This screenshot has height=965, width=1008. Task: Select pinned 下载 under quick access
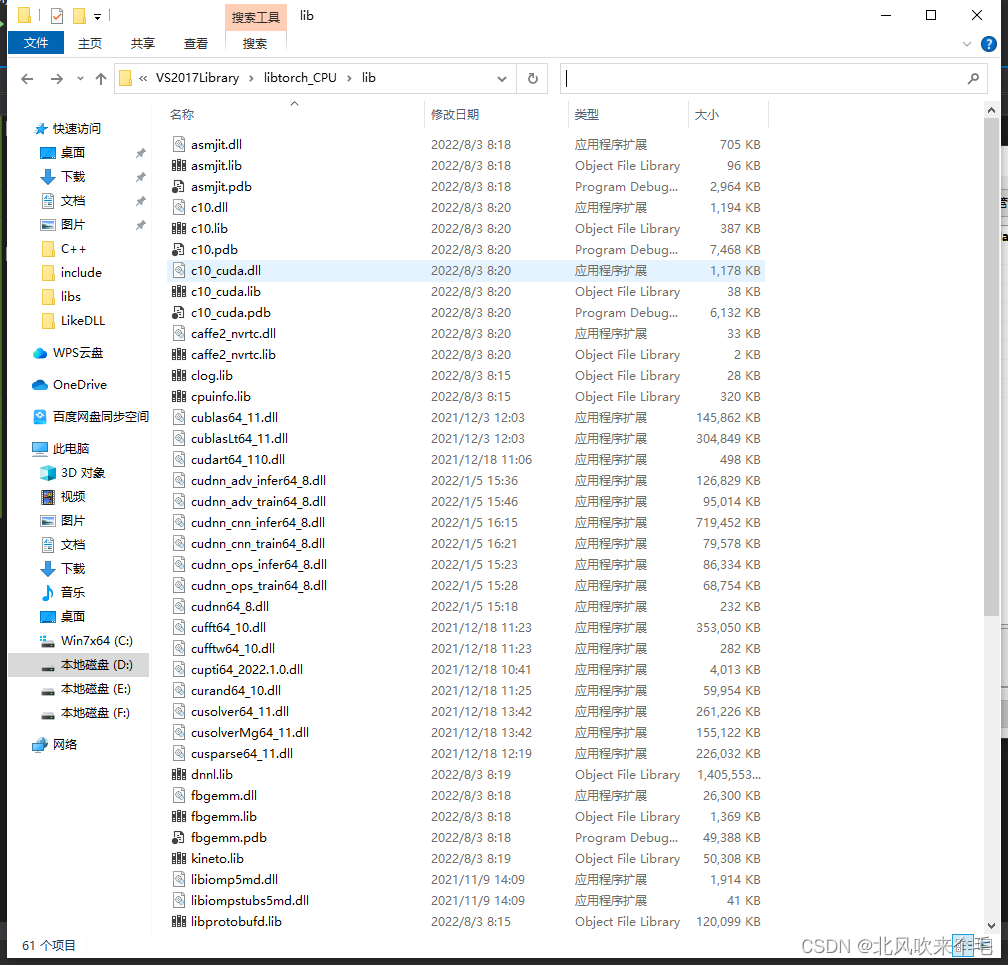click(72, 176)
